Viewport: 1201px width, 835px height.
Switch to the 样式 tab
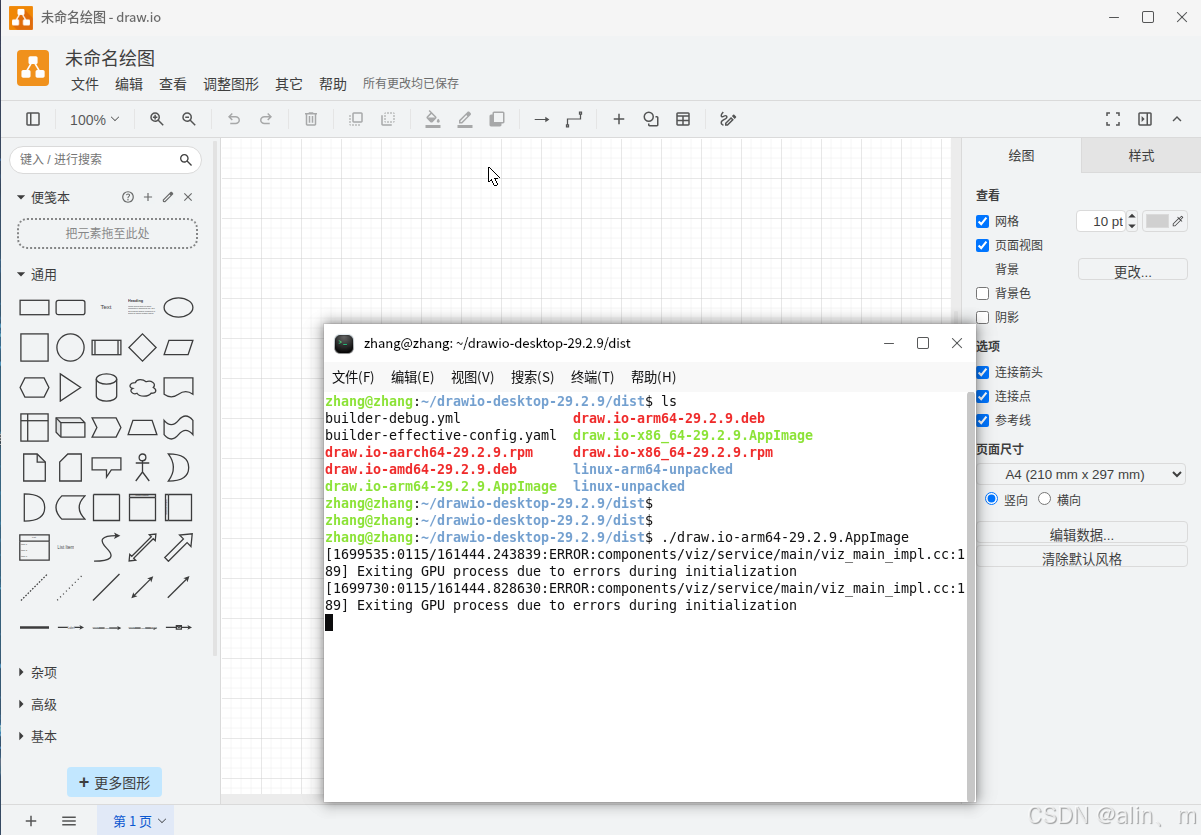(1141, 156)
